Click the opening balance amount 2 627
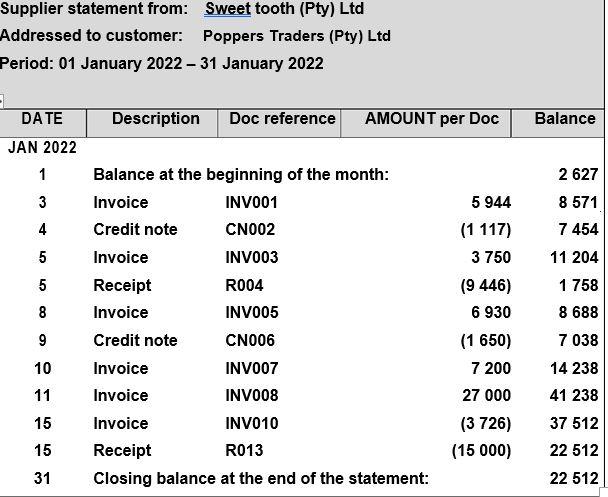 click(x=578, y=174)
